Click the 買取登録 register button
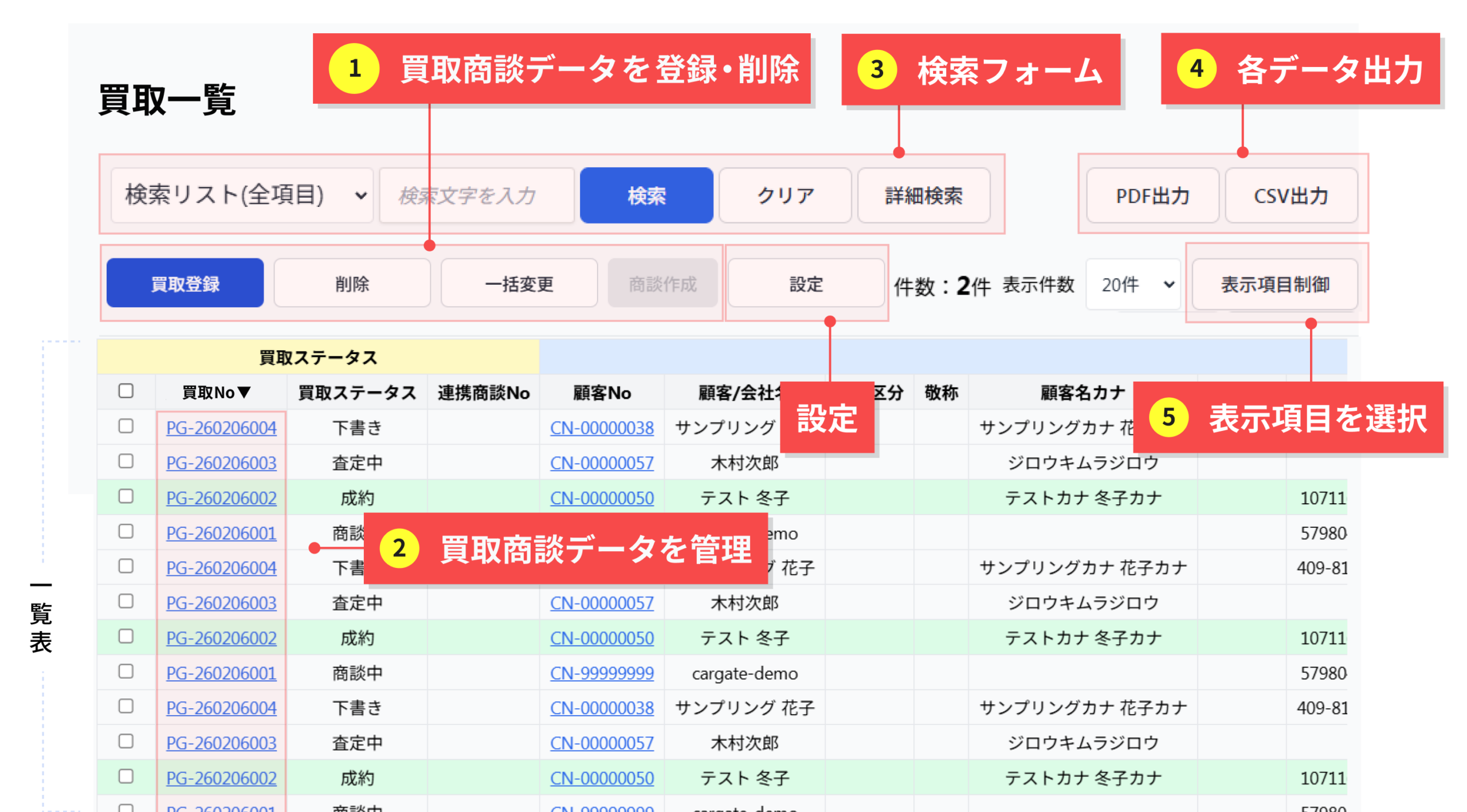1467x812 pixels. (185, 283)
